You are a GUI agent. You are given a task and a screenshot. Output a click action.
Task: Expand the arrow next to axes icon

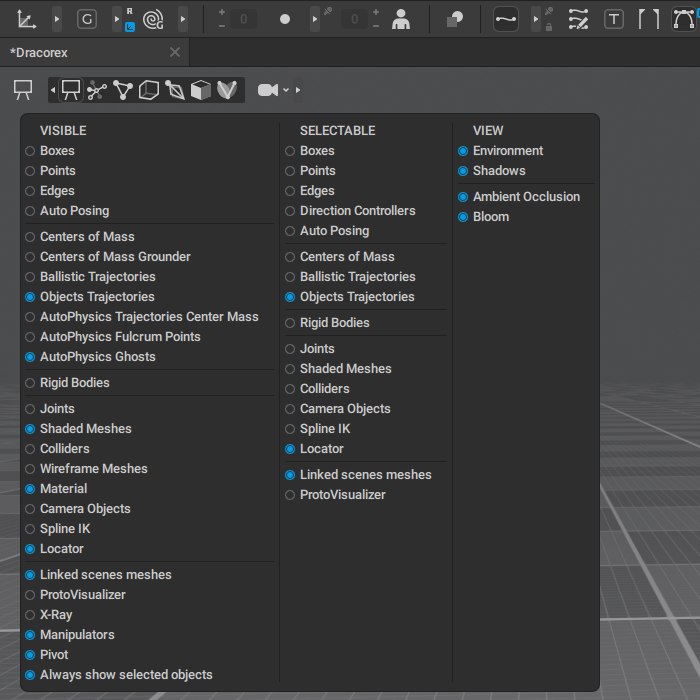(x=56, y=19)
